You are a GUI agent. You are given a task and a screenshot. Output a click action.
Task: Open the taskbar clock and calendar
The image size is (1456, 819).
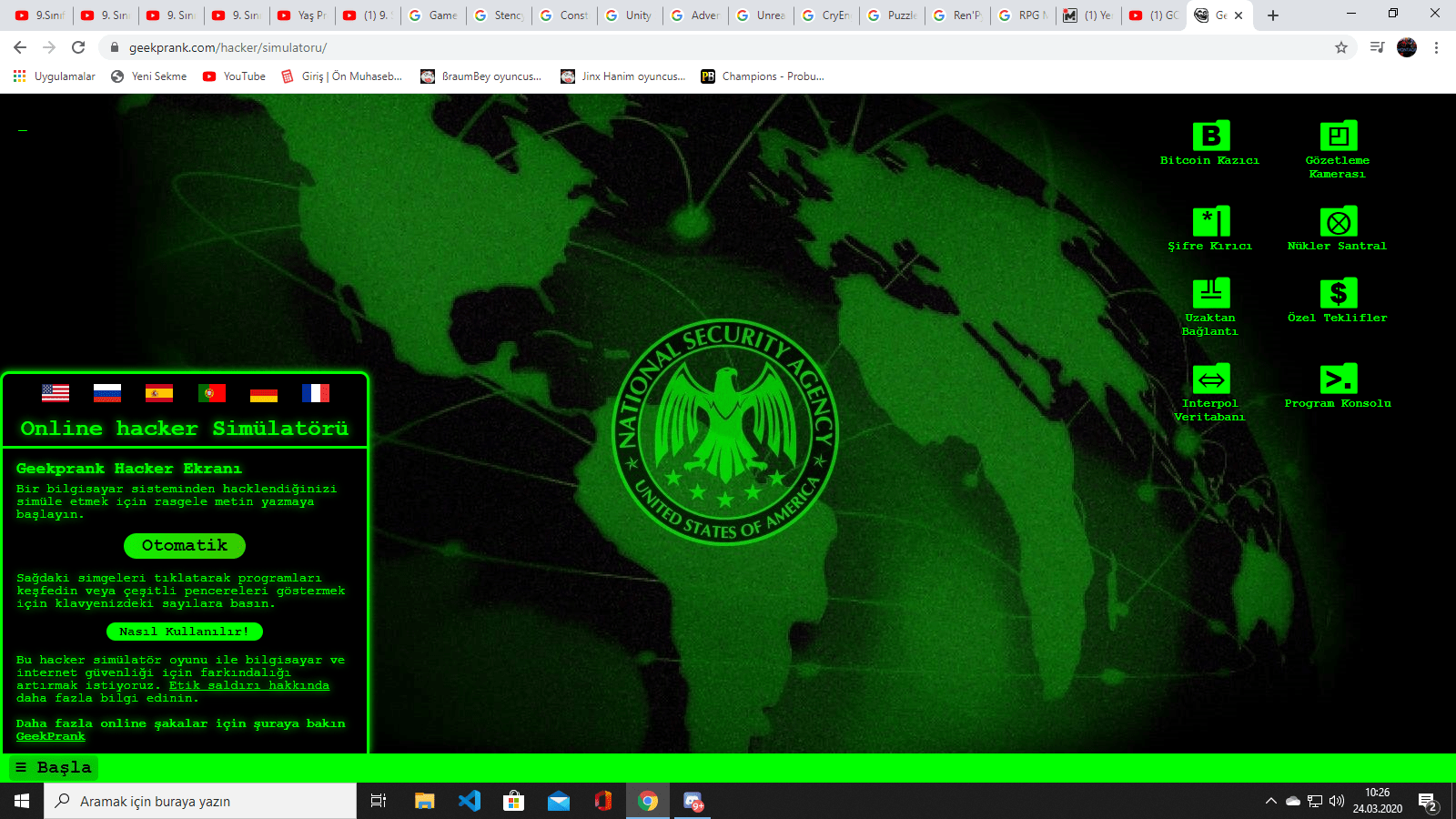1378,801
